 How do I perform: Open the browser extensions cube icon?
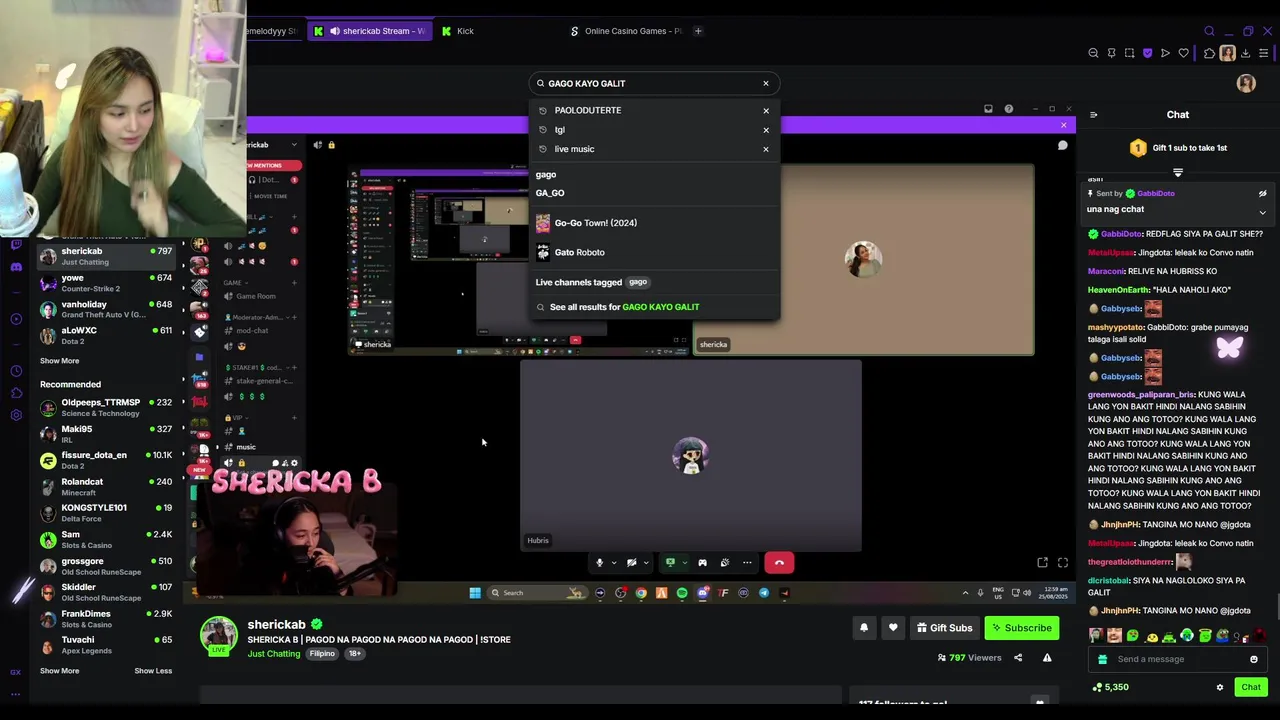[1209, 53]
